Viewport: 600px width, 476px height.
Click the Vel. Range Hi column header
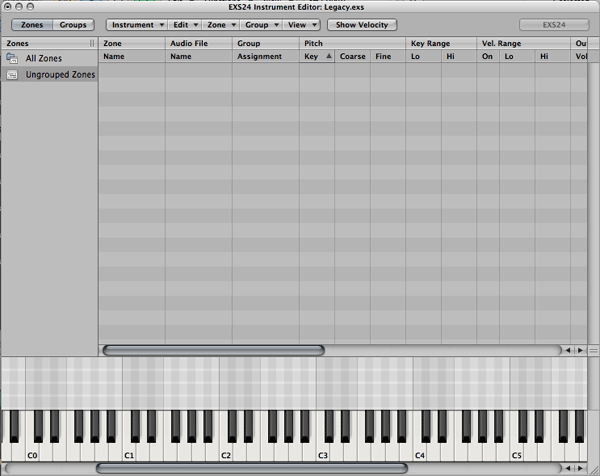point(553,56)
